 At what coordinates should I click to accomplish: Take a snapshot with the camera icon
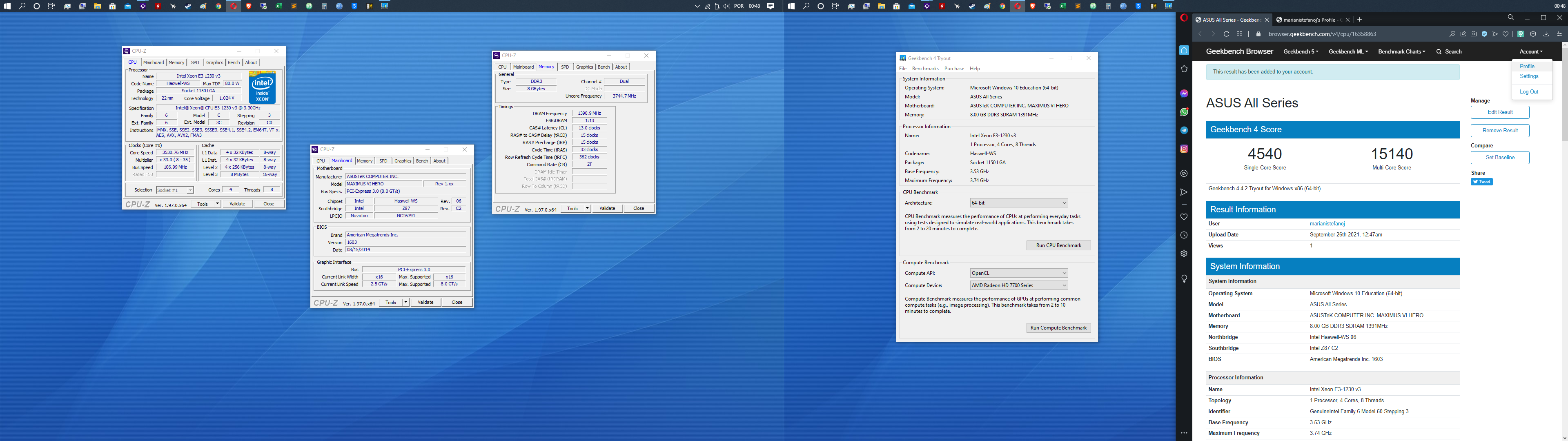click(x=1474, y=34)
